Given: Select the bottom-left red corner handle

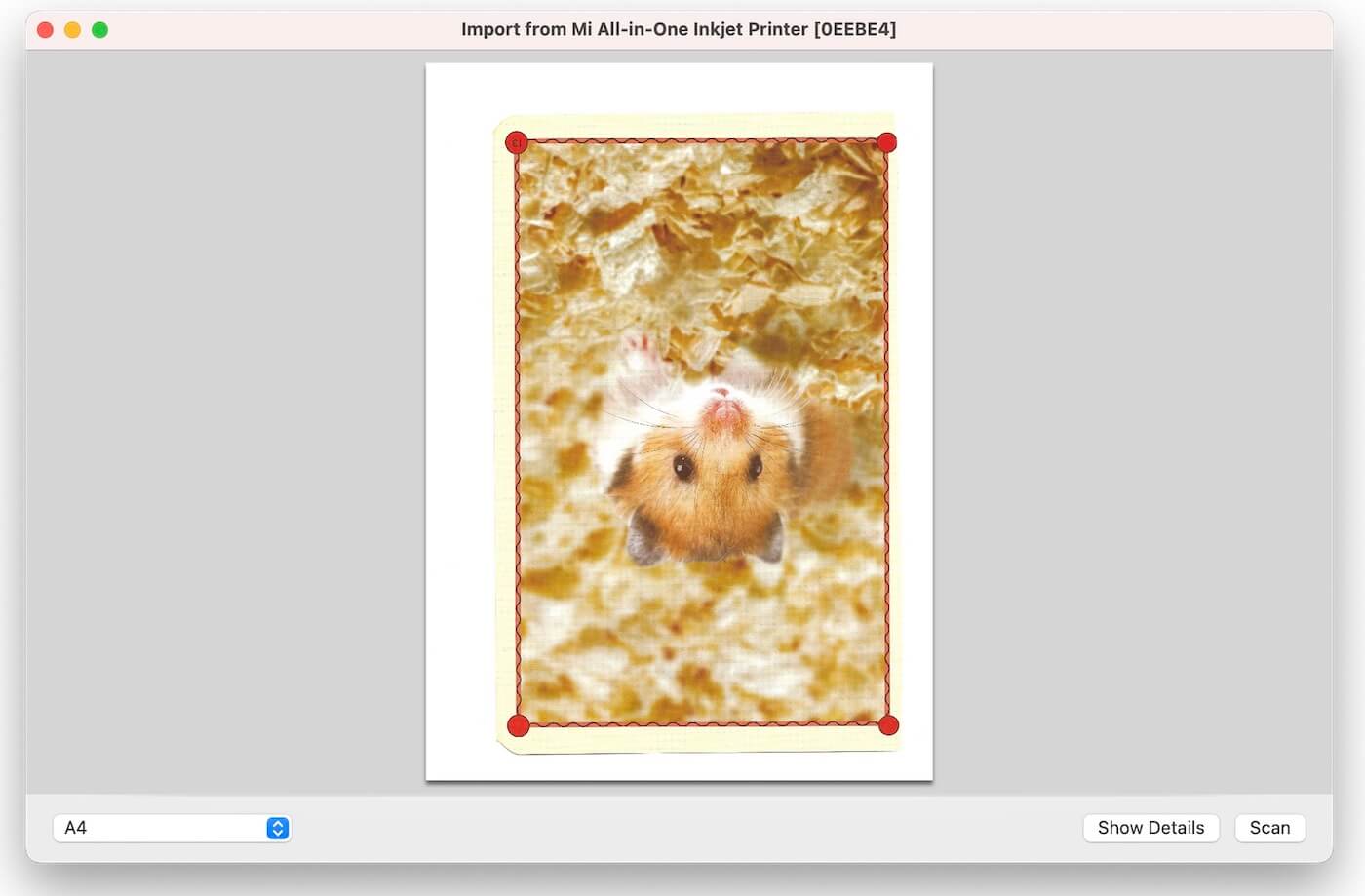Looking at the screenshot, I should coord(518,724).
